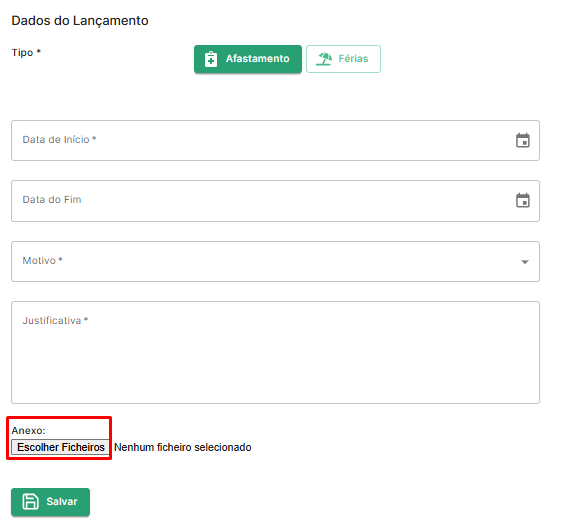Click the Dados do Lançamento heading
The height and width of the screenshot is (532, 567).
[x=80, y=21]
